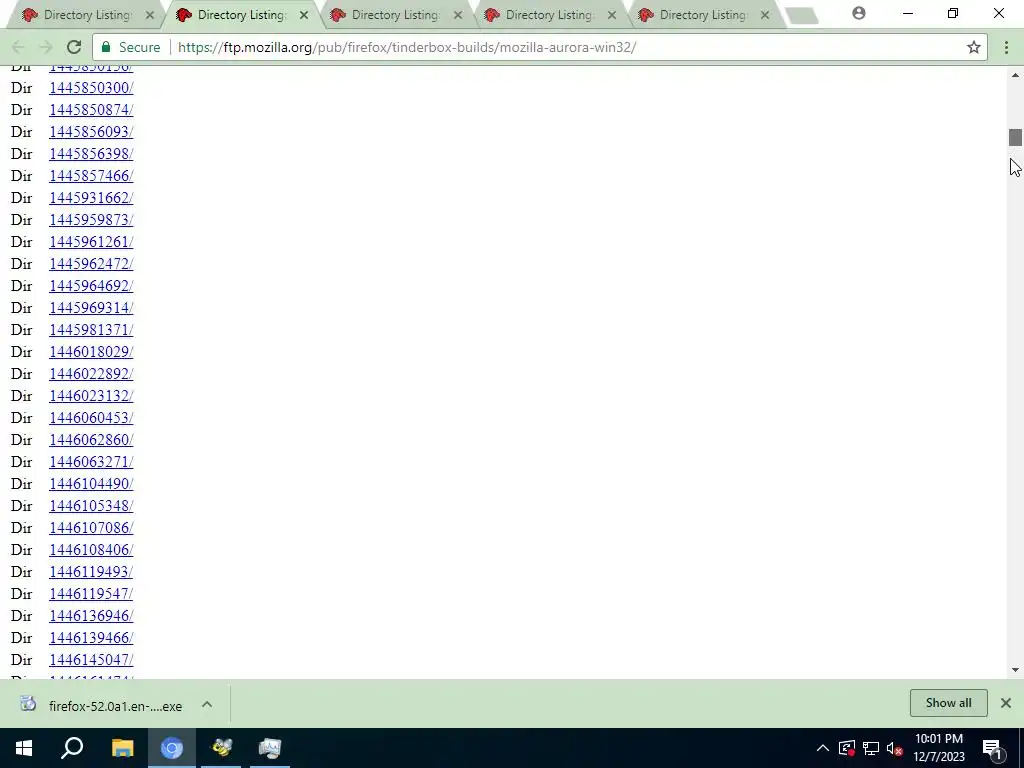Bookmark this page with the star icon
Image resolution: width=1024 pixels, height=768 pixels.
pos(974,47)
